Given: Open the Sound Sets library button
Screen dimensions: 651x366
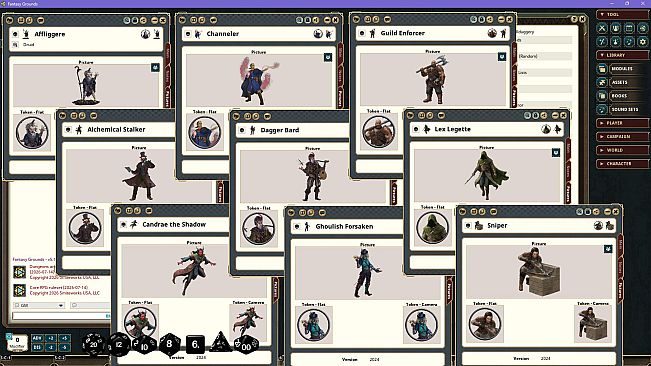Looking at the screenshot, I should tap(627, 110).
